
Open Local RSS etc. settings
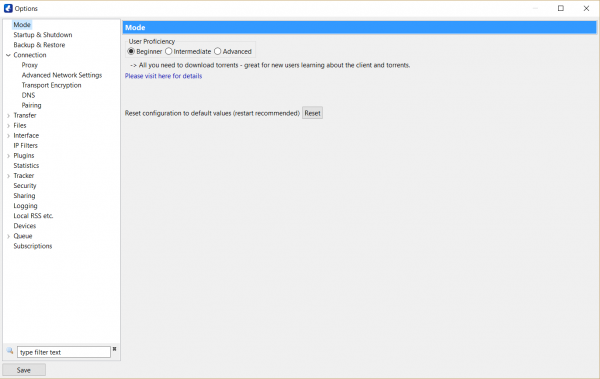(x=33, y=216)
